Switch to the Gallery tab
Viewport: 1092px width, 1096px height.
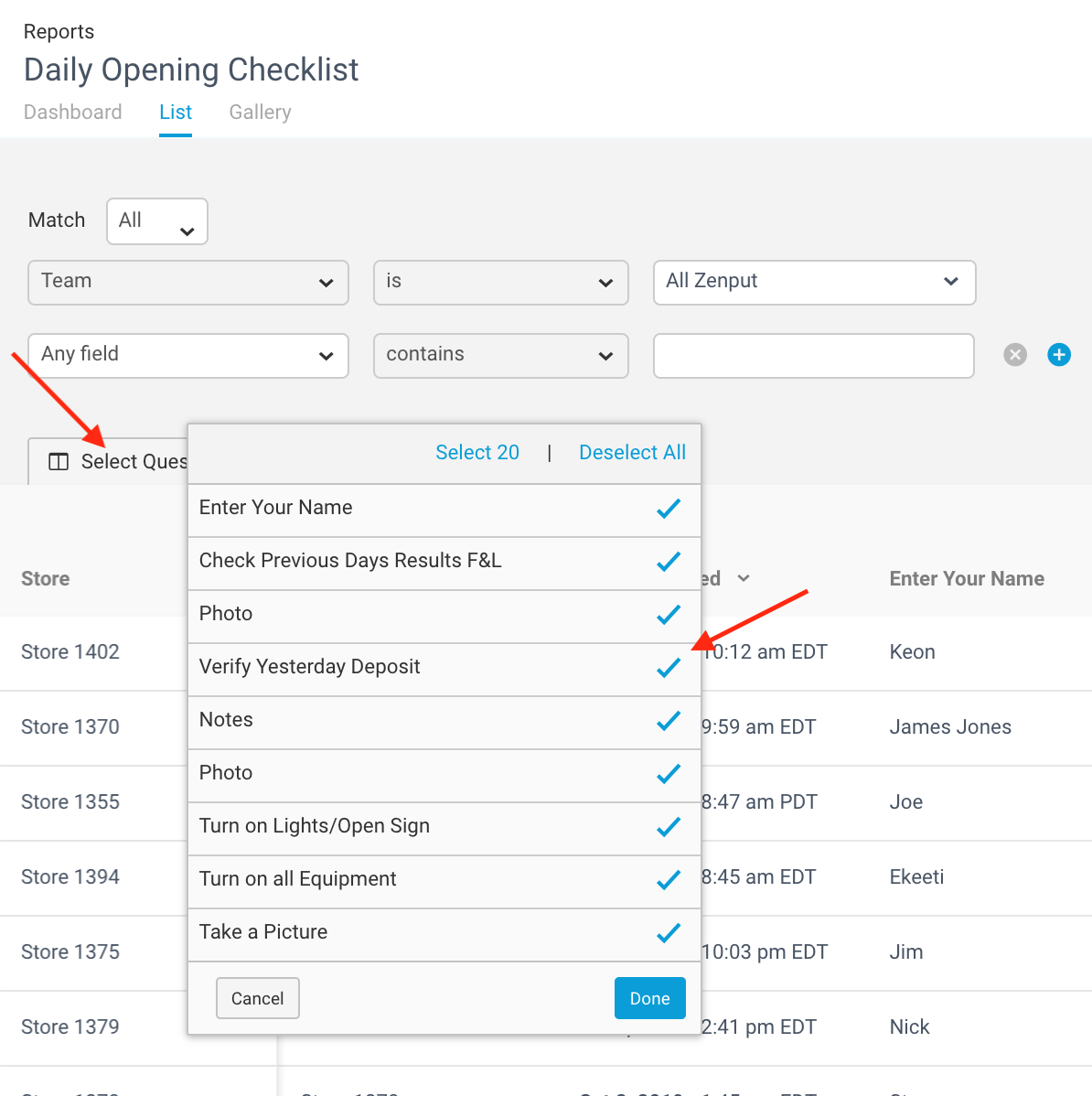click(x=260, y=112)
